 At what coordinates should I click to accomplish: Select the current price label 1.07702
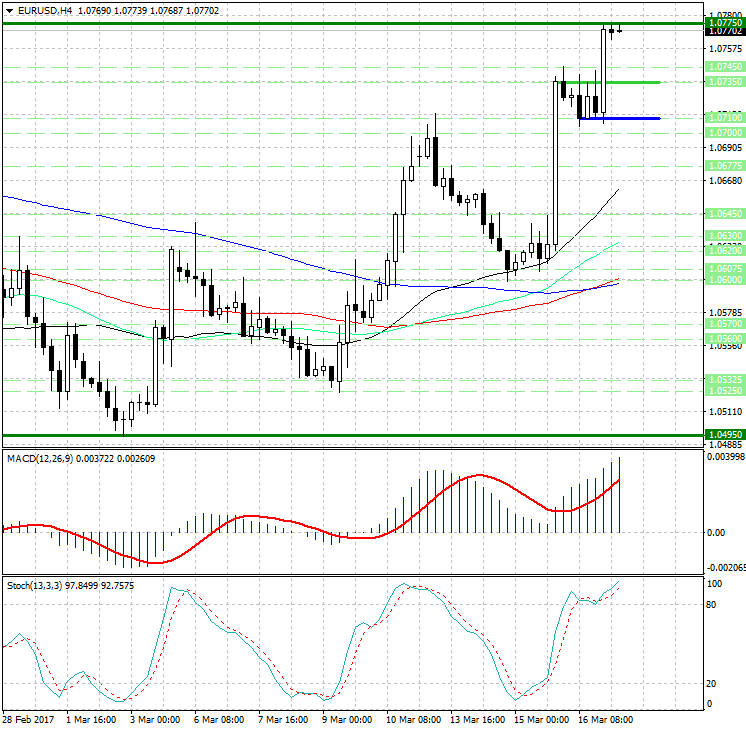(x=725, y=31)
